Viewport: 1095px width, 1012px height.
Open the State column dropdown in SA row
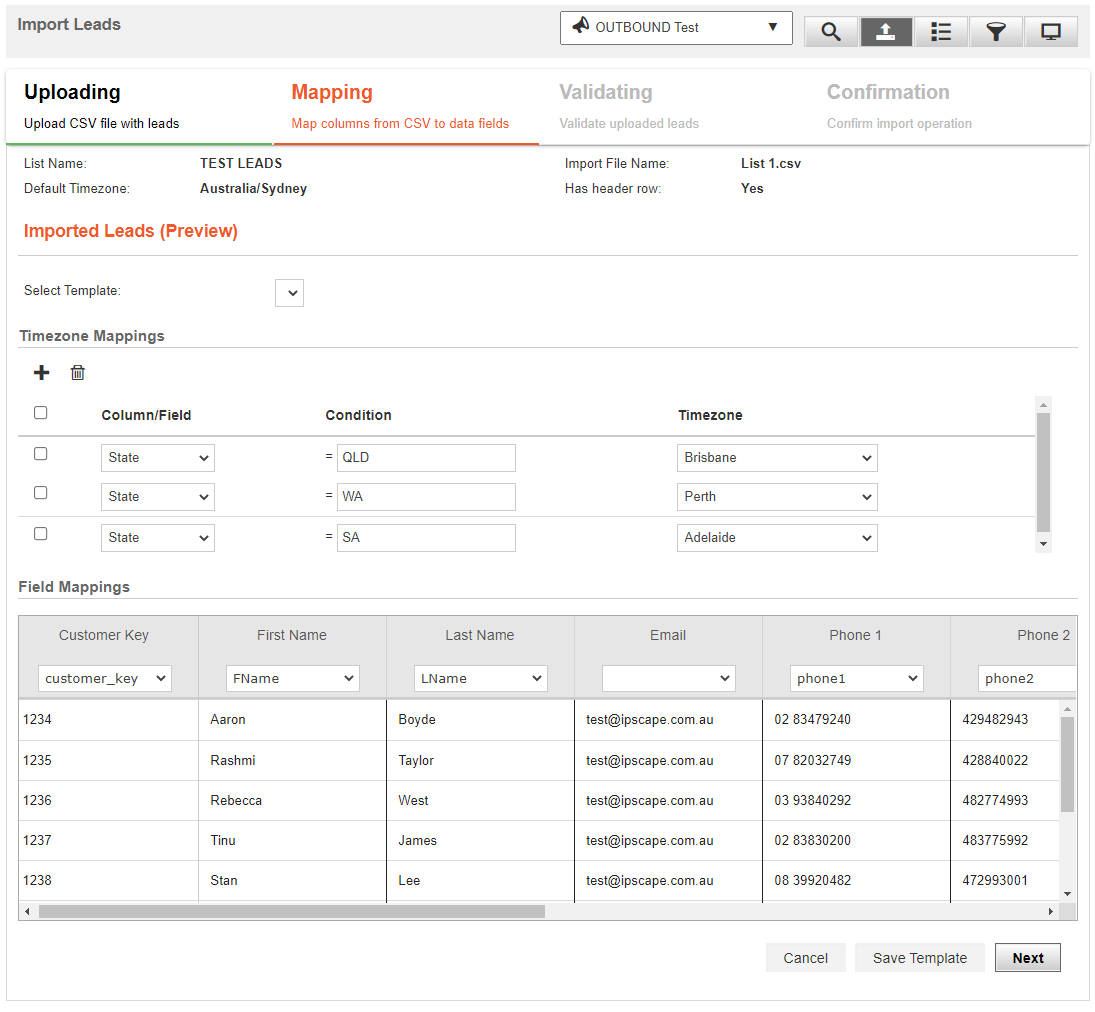pos(158,538)
